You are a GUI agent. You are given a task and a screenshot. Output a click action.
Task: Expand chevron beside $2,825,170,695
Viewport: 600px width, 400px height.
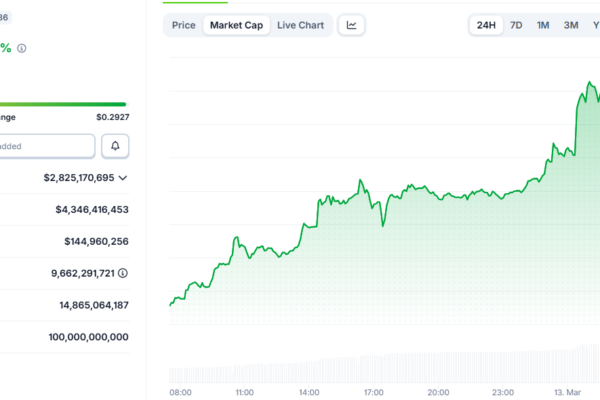(123, 178)
